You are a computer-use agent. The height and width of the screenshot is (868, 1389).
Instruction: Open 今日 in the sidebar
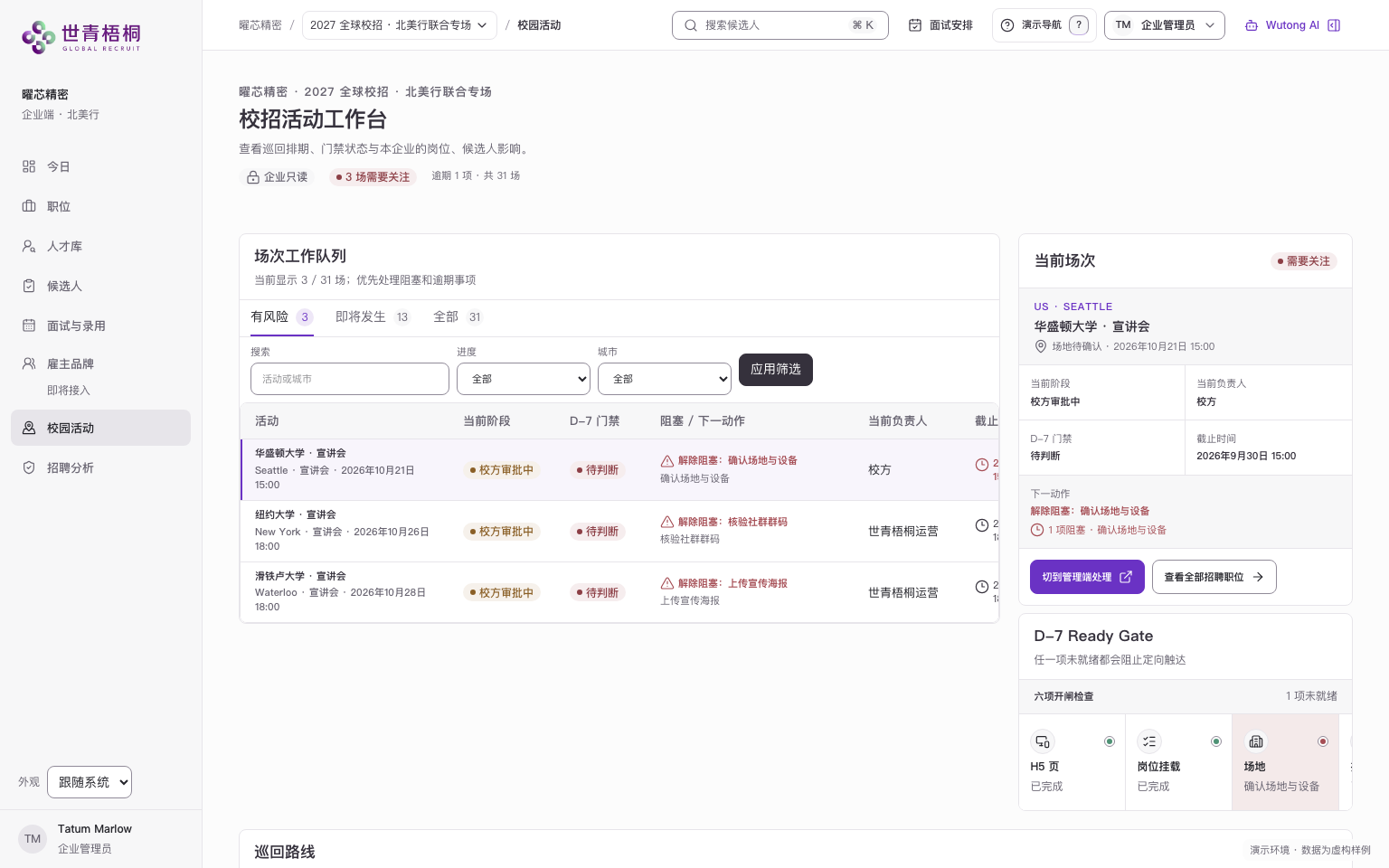click(x=100, y=166)
